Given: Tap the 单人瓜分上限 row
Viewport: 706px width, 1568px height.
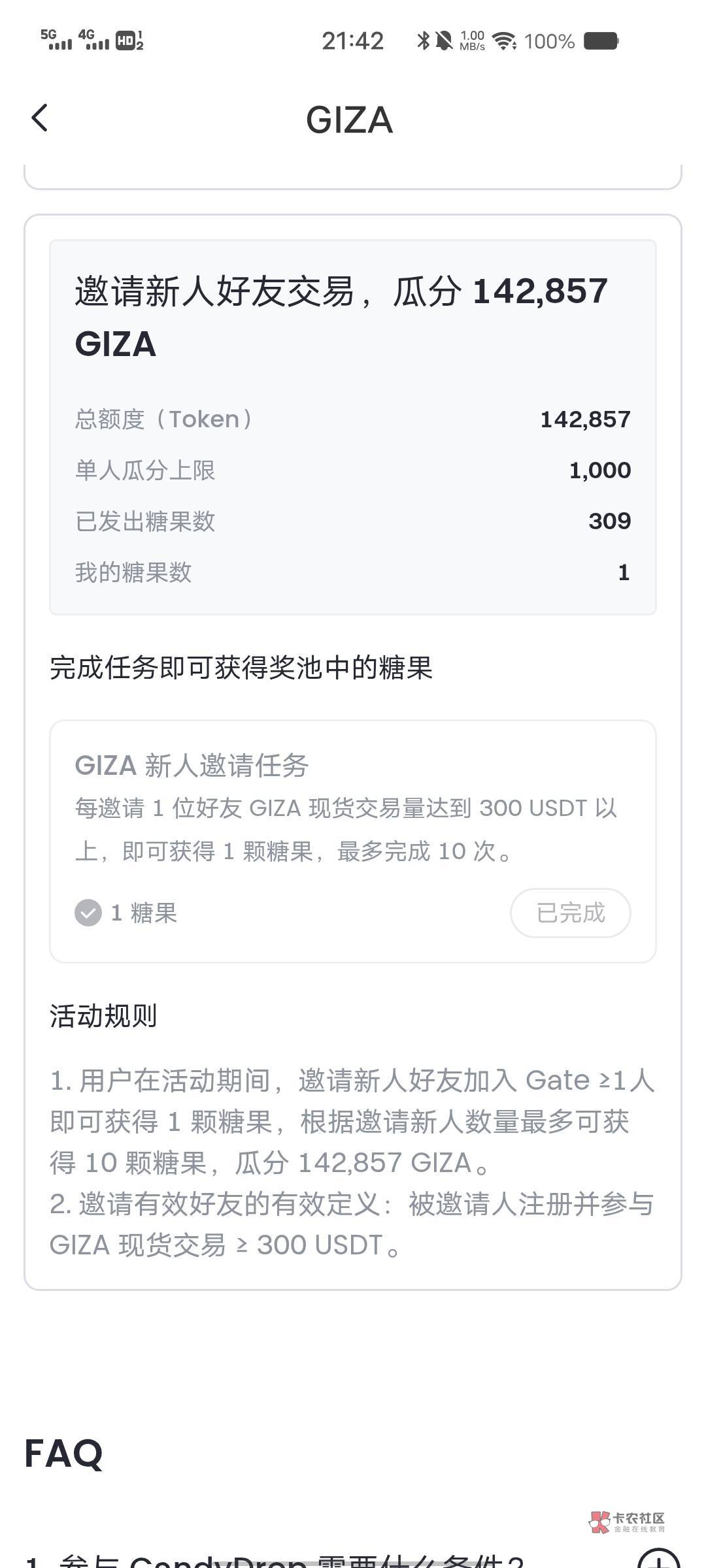Looking at the screenshot, I should (x=353, y=470).
